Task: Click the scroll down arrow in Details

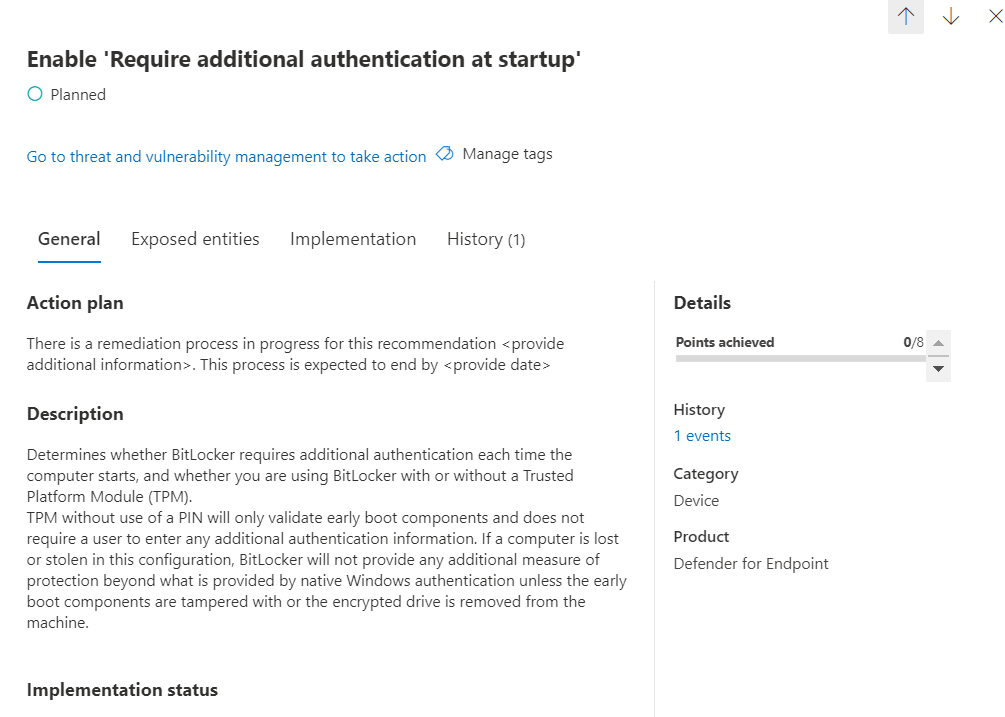Action: 938,369
